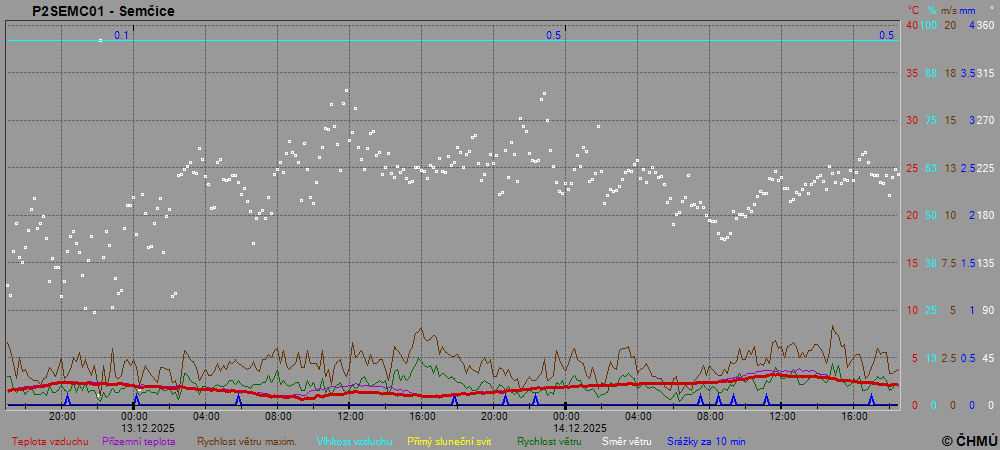Select the white Směr větru legend label

624,441
